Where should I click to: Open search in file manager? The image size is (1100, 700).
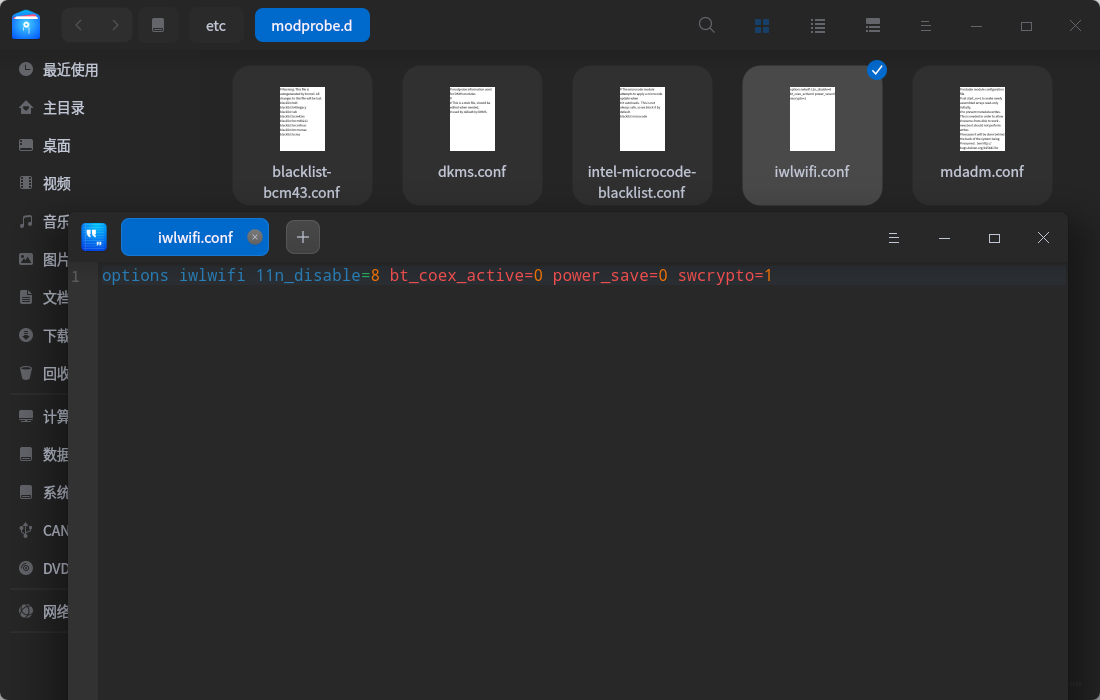[706, 25]
